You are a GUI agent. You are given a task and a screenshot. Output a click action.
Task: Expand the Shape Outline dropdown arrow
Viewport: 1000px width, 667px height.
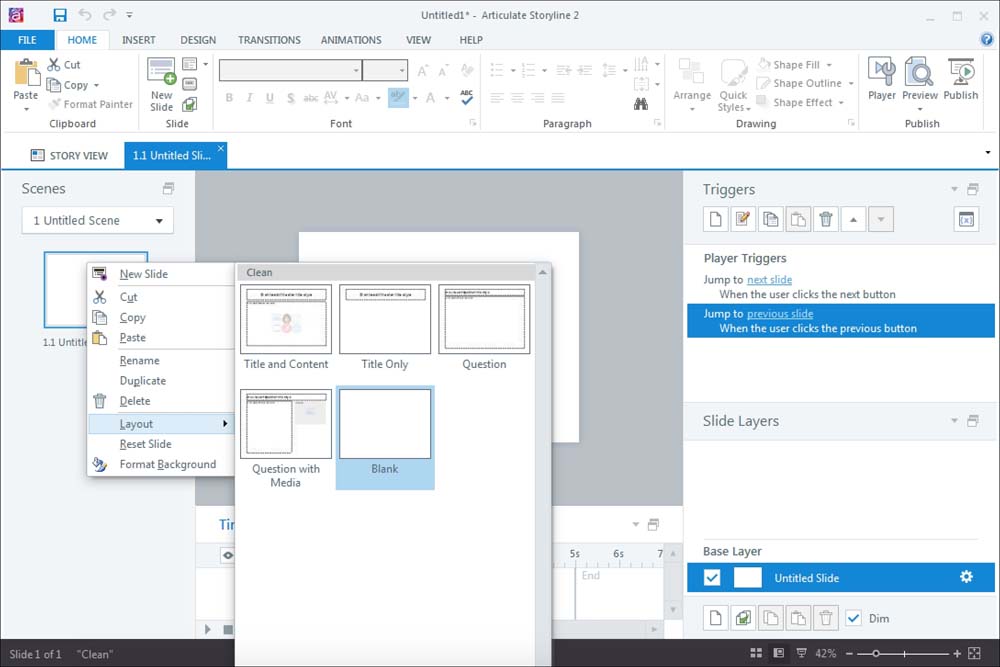click(851, 84)
